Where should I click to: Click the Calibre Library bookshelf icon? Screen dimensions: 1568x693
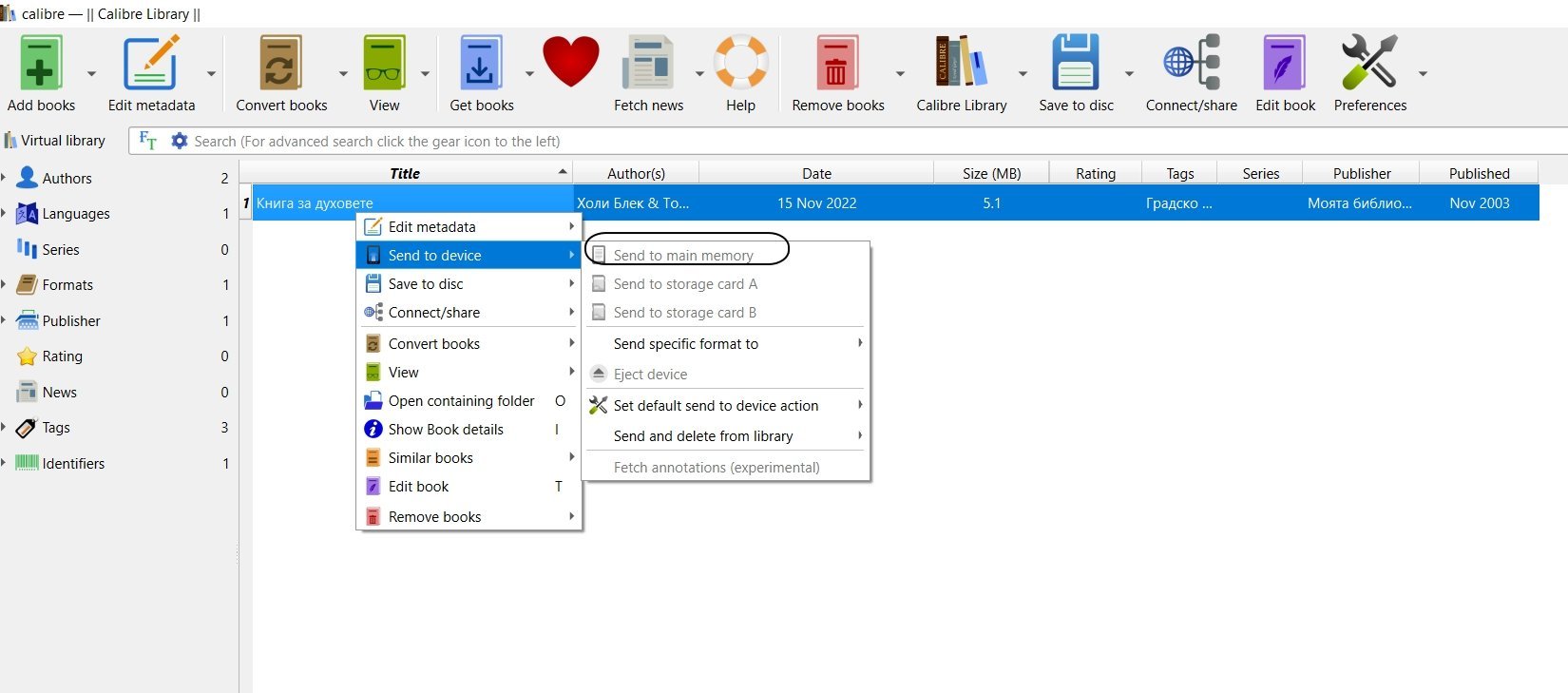(961, 63)
